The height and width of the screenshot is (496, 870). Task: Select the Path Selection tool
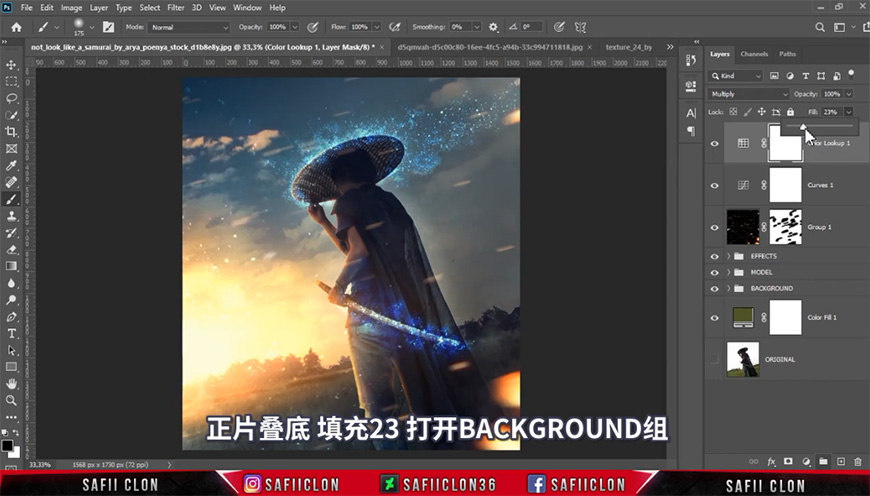pyautogui.click(x=11, y=350)
